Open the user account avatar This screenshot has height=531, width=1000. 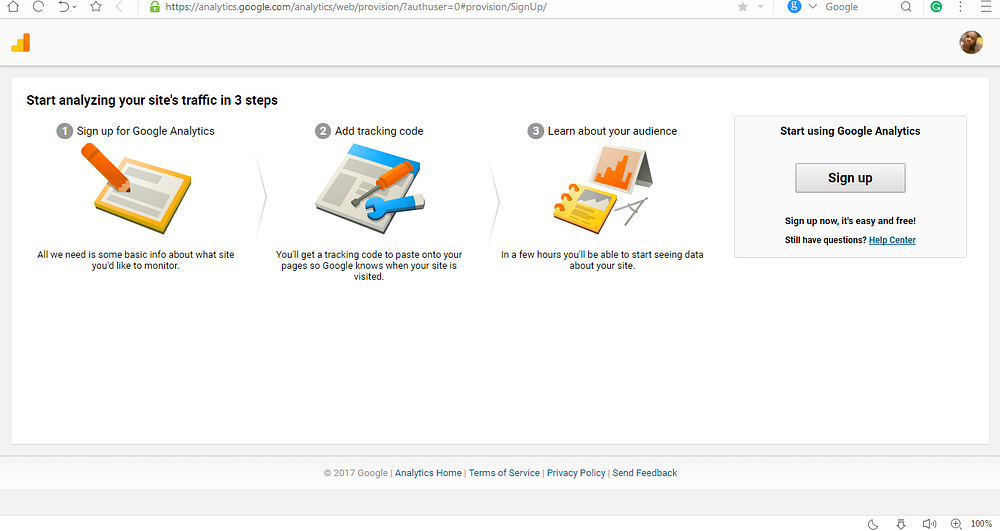tap(971, 42)
